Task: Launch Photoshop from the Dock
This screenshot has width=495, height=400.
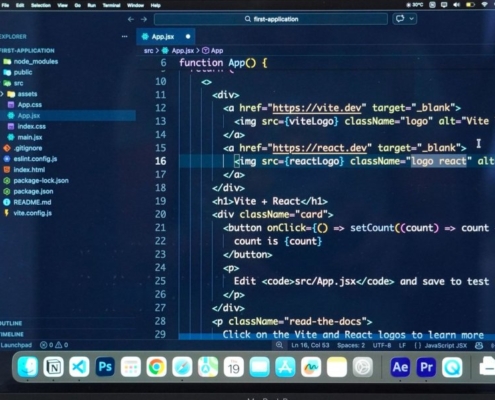Action: click(x=105, y=367)
